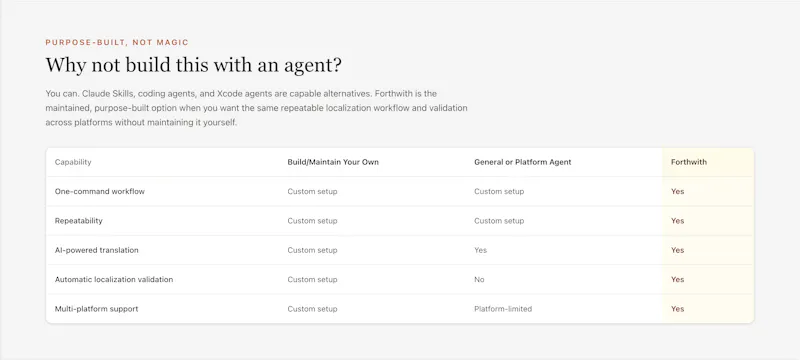
Task: Click Build/Maintain 'Custom setup' in Repeatability row
Action: [312, 221]
